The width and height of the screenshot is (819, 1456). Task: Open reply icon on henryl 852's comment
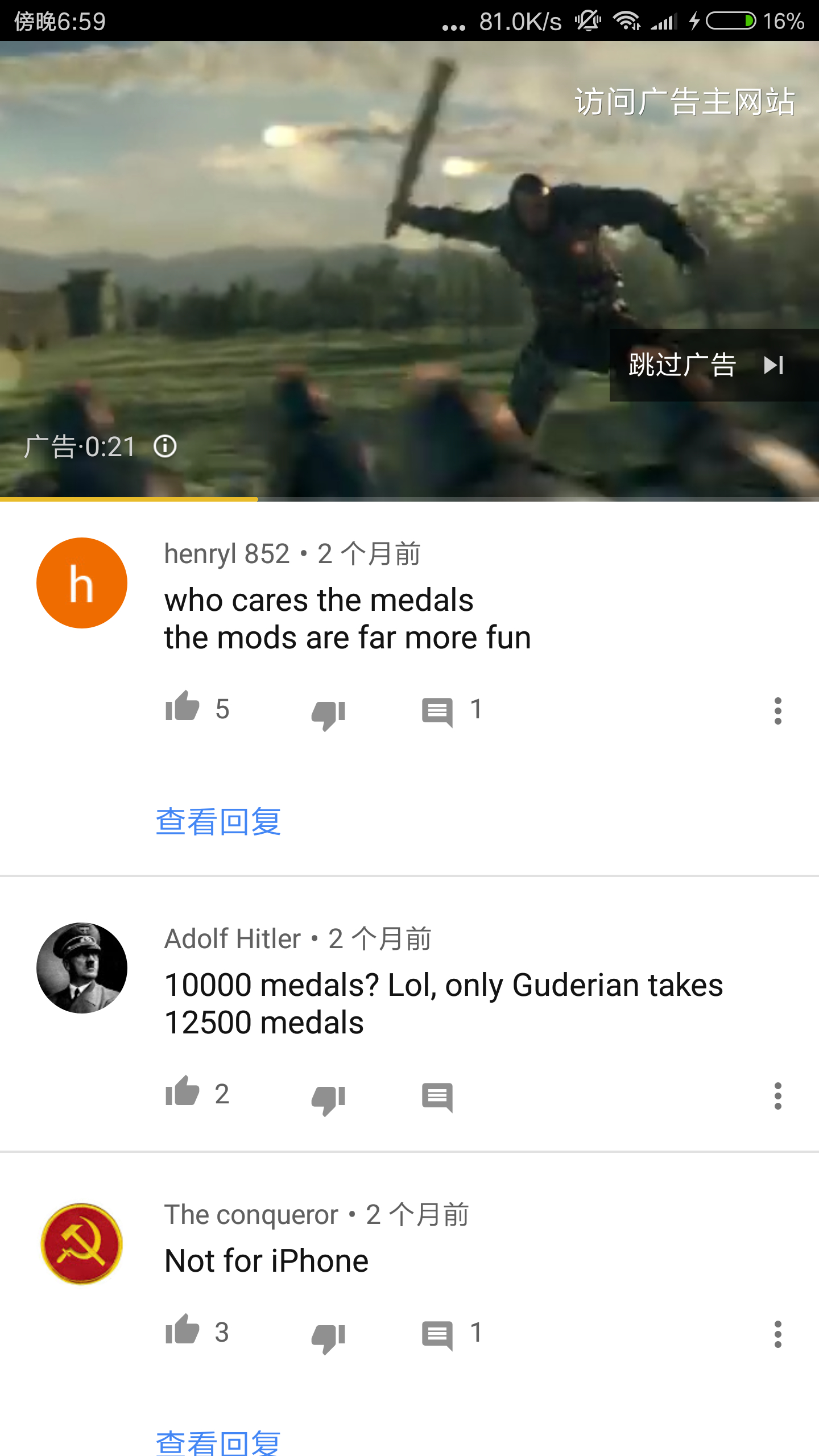coord(437,712)
